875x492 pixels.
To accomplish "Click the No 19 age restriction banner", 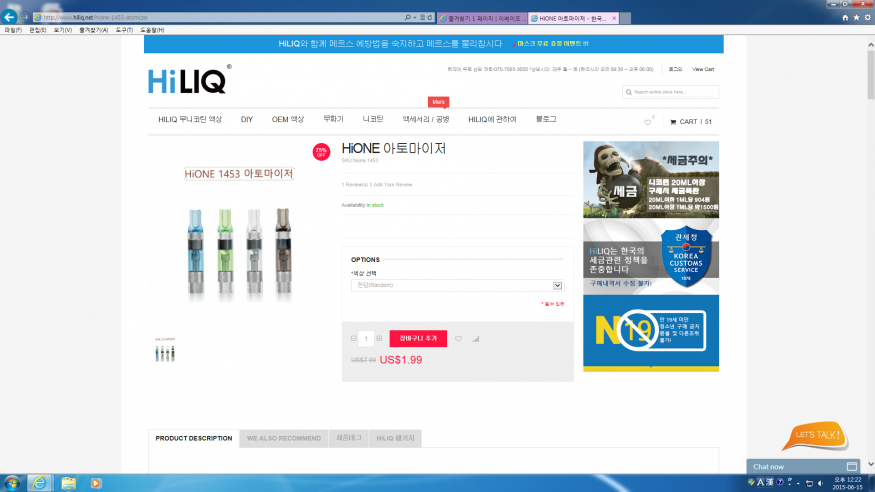I will (651, 333).
